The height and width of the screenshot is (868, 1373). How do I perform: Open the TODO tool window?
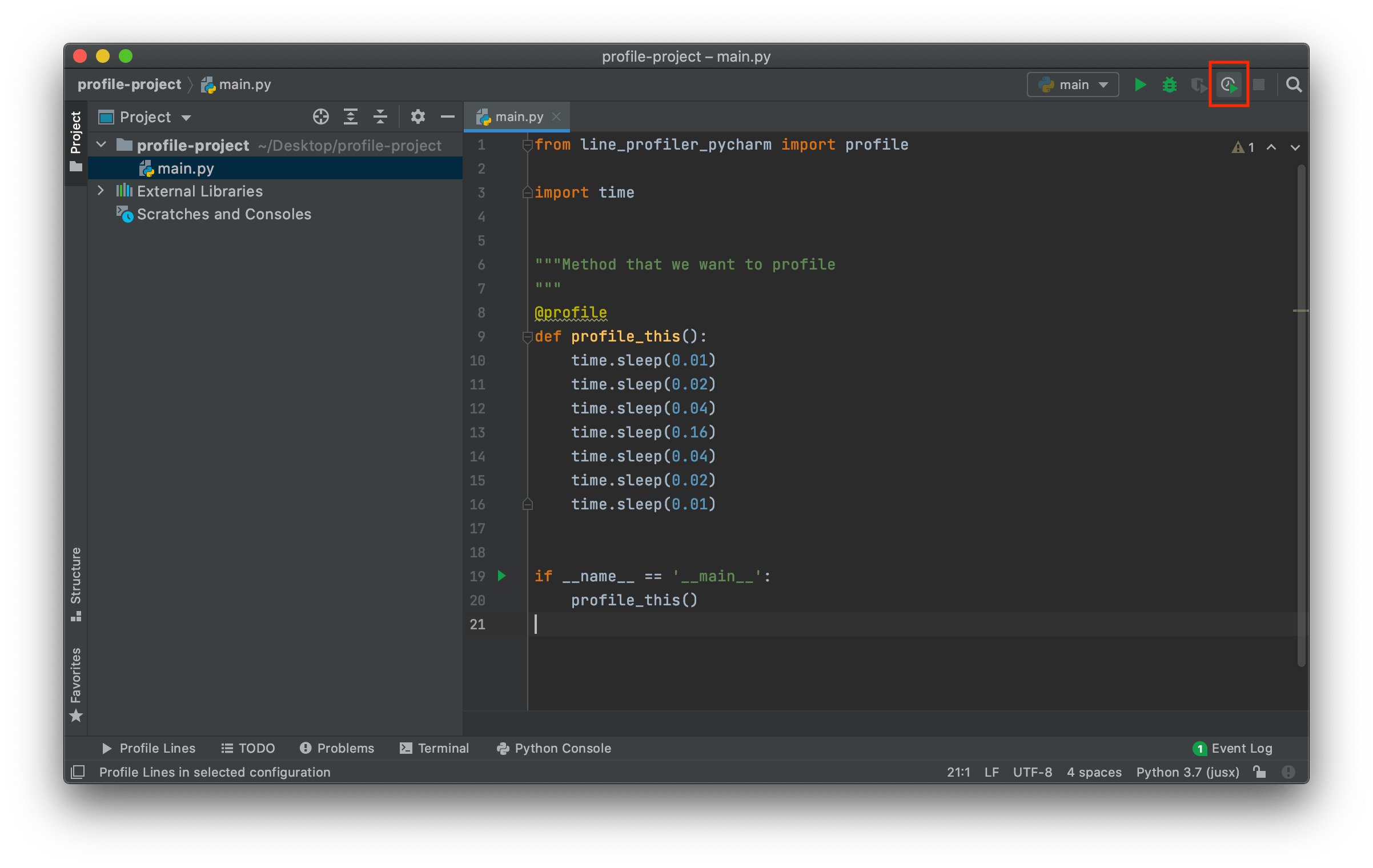(x=248, y=748)
